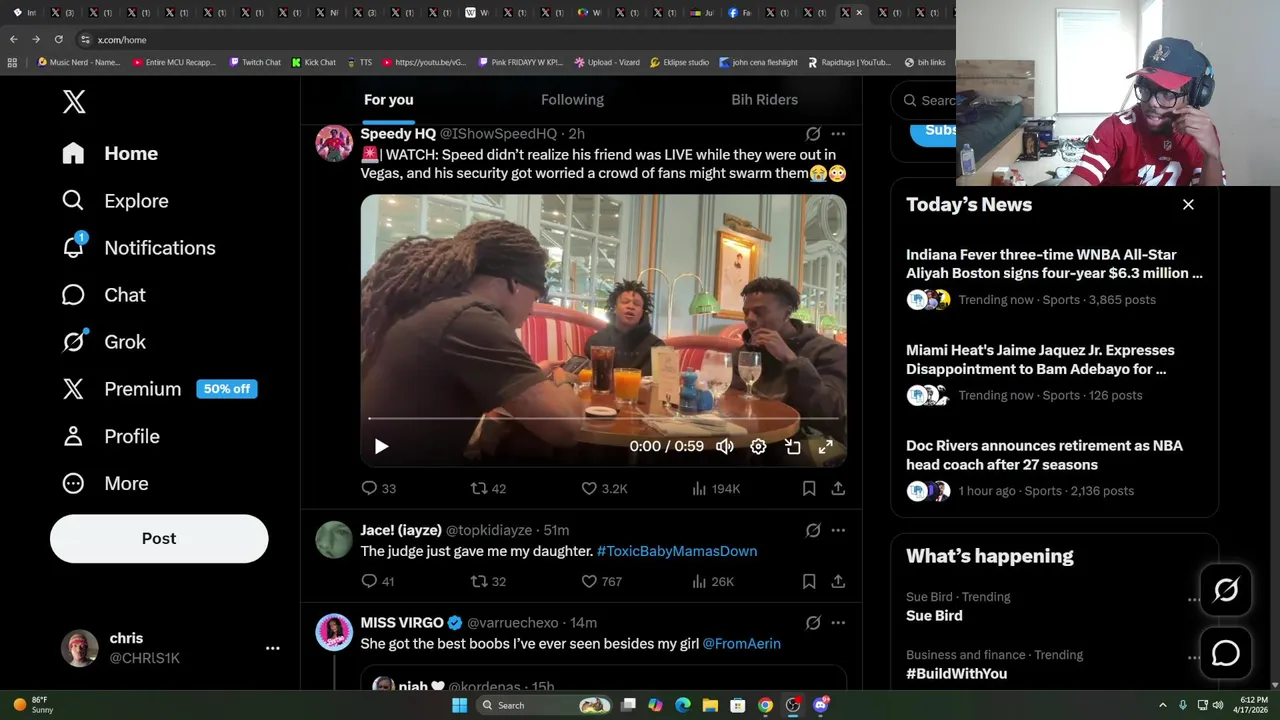Open the Home feed

[x=110, y=153]
